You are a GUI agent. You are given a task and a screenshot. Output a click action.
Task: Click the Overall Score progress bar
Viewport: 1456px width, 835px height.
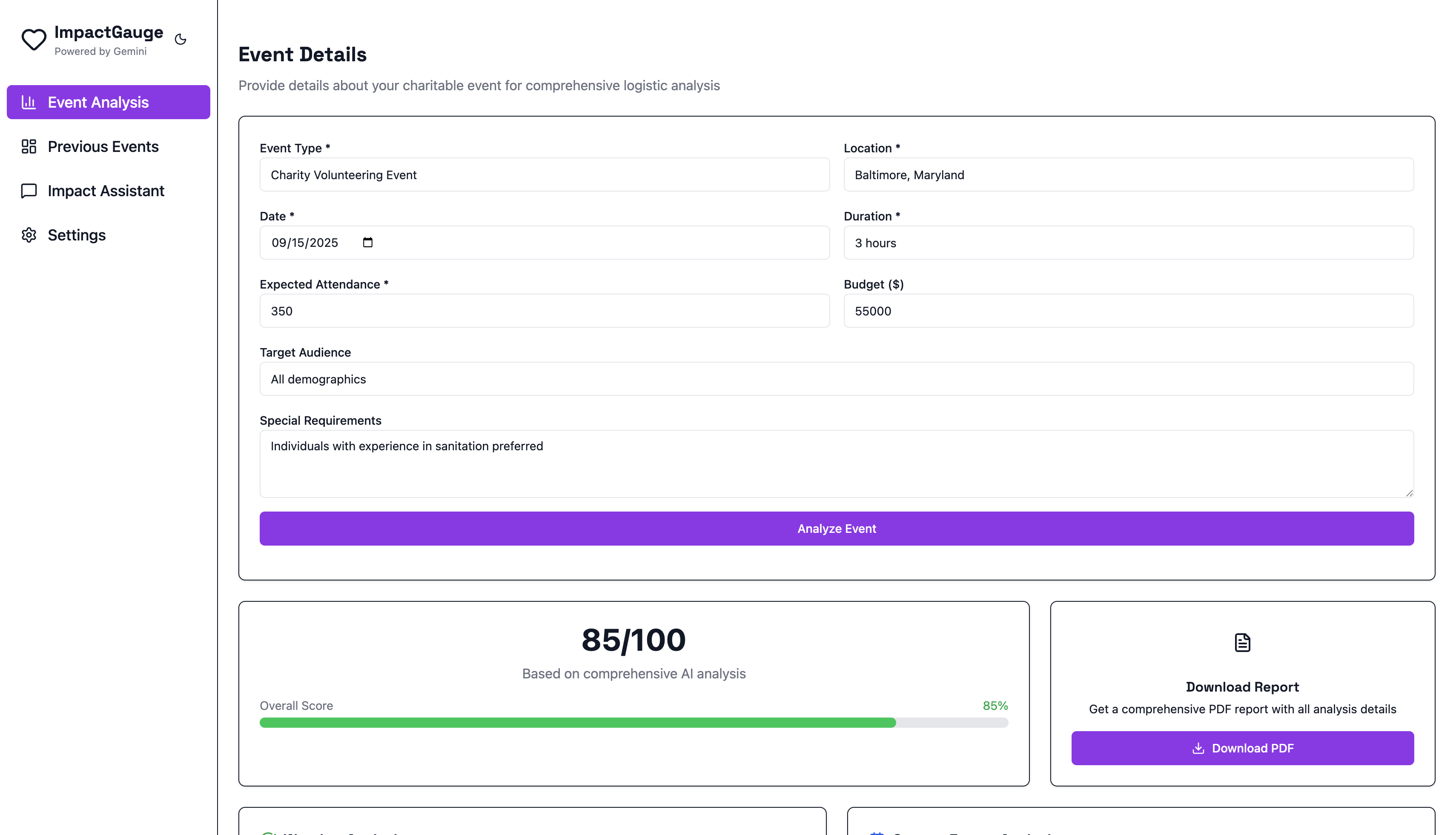tap(633, 723)
